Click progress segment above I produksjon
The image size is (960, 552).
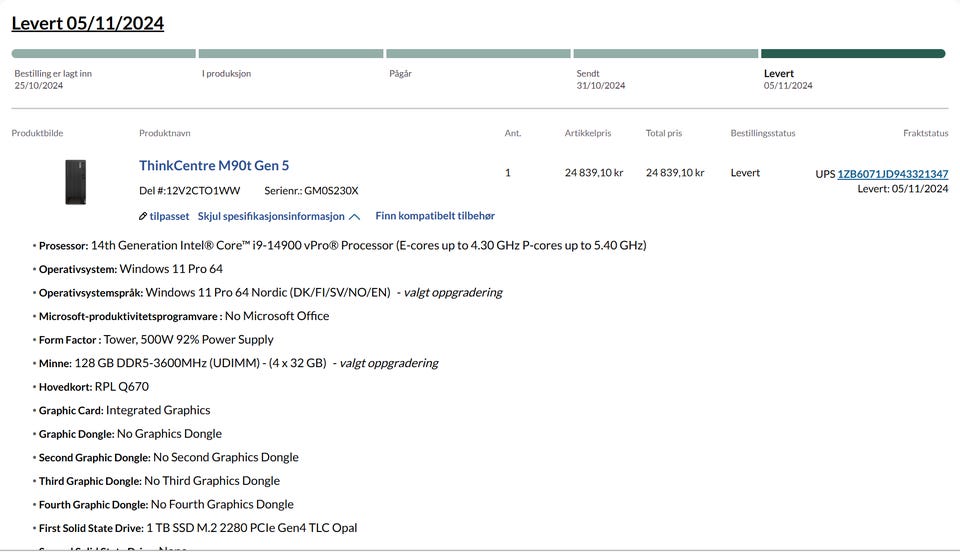pyautogui.click(x=290, y=54)
